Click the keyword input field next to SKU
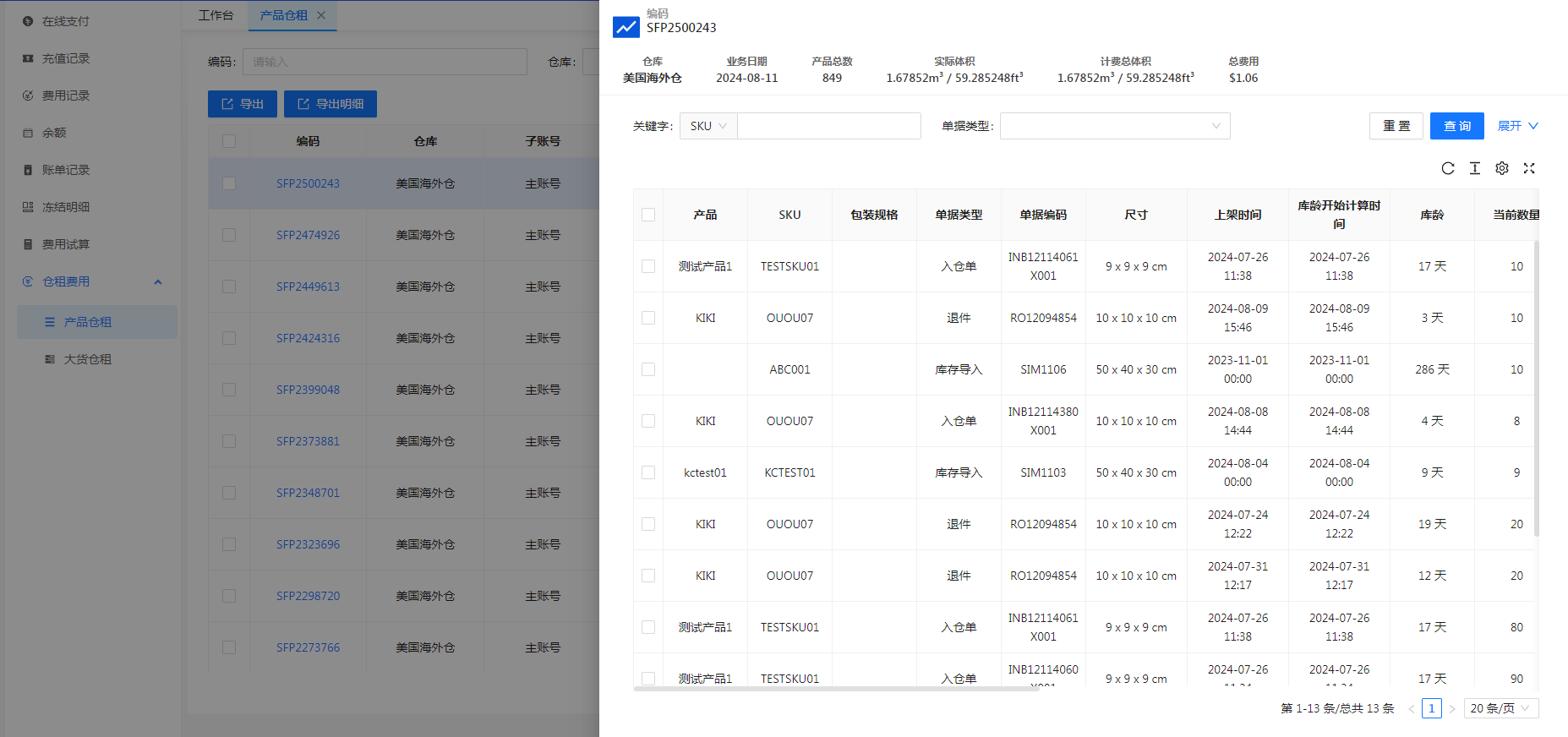Viewport: 1568px width, 737px height. click(828, 126)
